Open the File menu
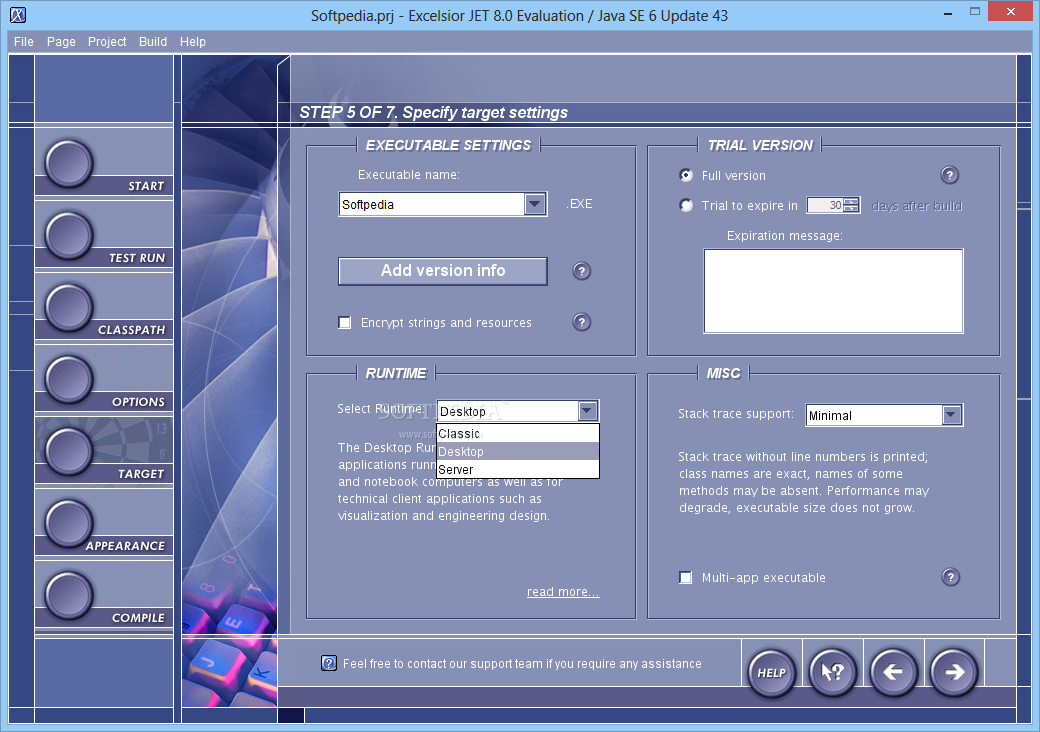The image size is (1040, 732). click(x=24, y=42)
